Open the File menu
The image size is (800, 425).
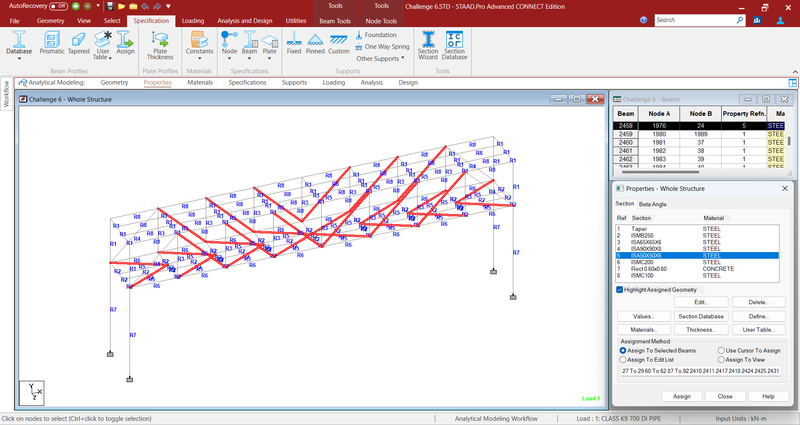(14, 21)
